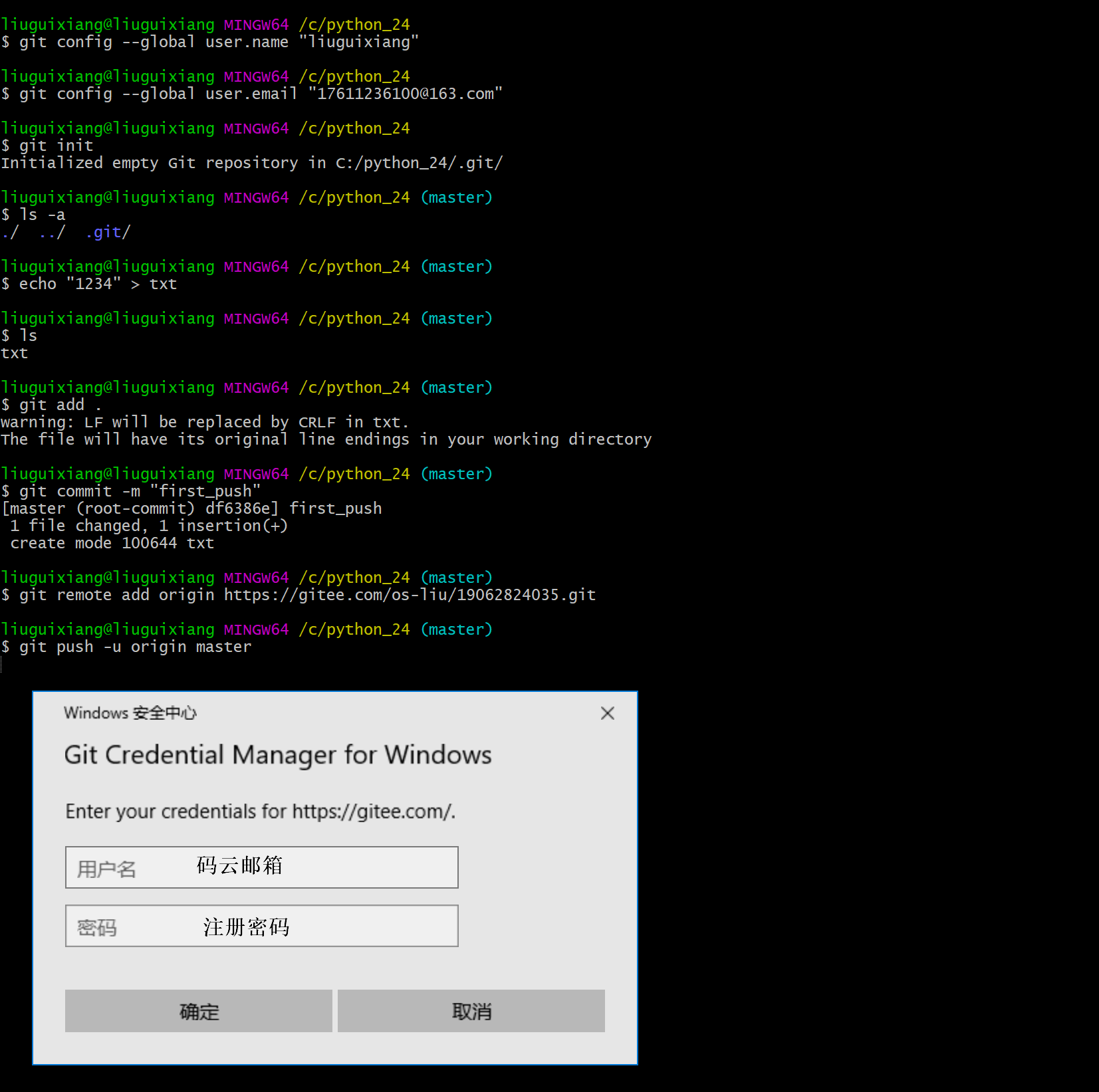The height and width of the screenshot is (1092, 1099).
Task: Click the 'git config --global user.name' command
Action: (x=210, y=42)
